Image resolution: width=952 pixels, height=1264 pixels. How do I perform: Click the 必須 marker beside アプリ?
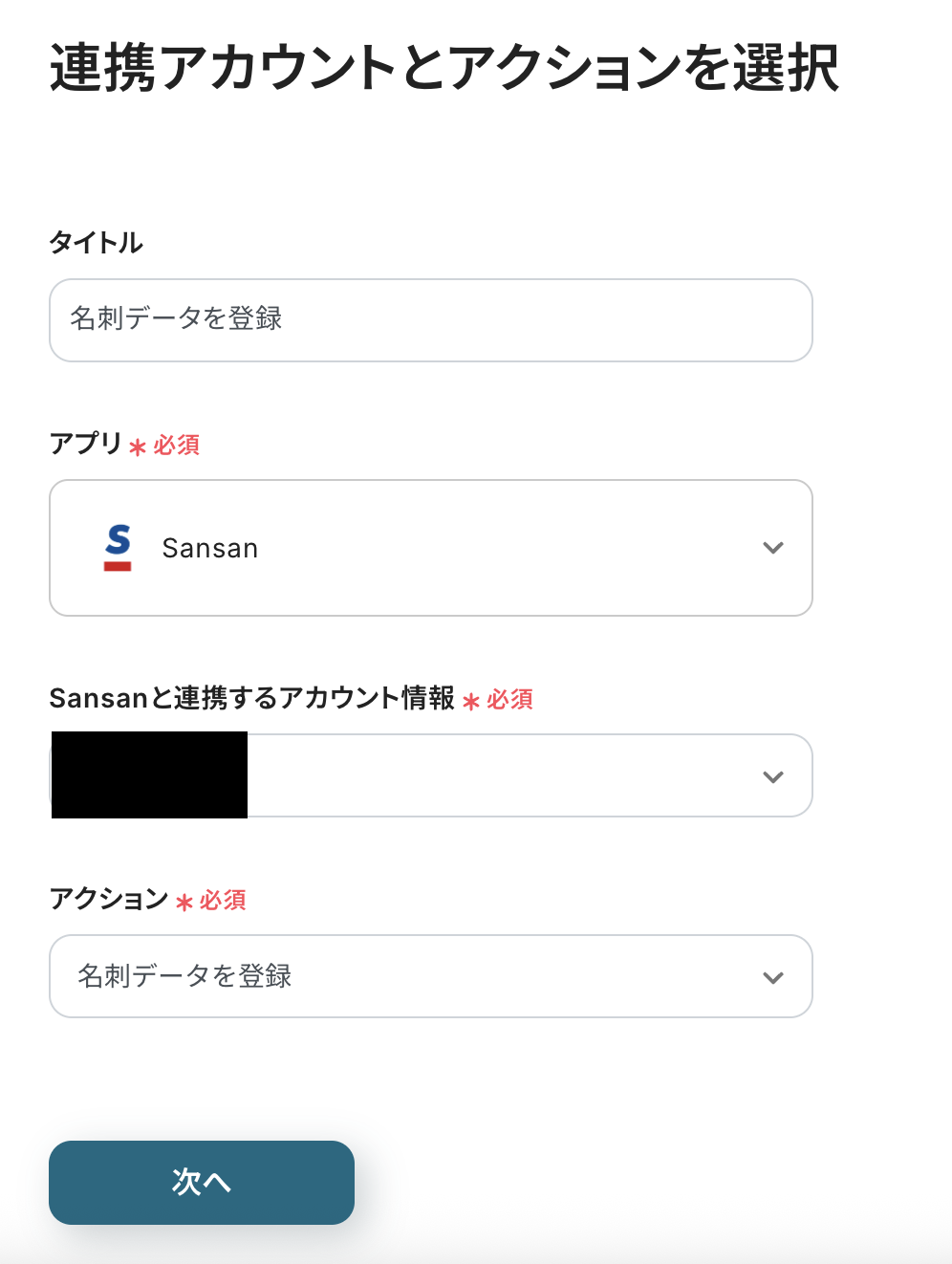pyautogui.click(x=176, y=446)
